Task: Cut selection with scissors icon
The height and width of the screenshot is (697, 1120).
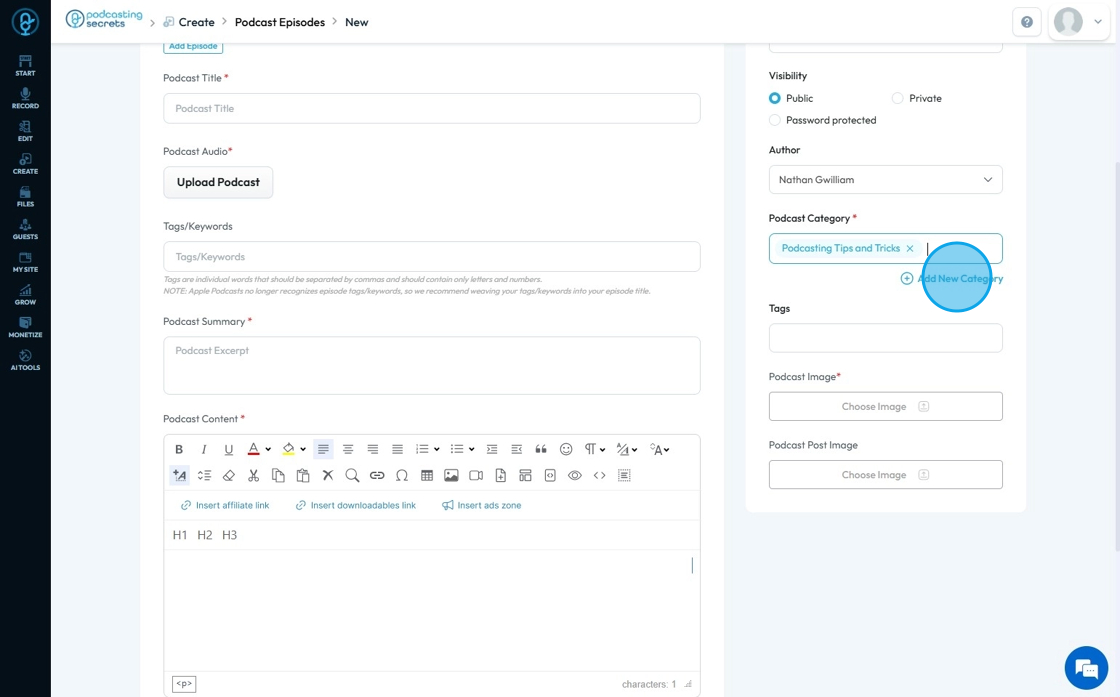Action: pos(254,476)
